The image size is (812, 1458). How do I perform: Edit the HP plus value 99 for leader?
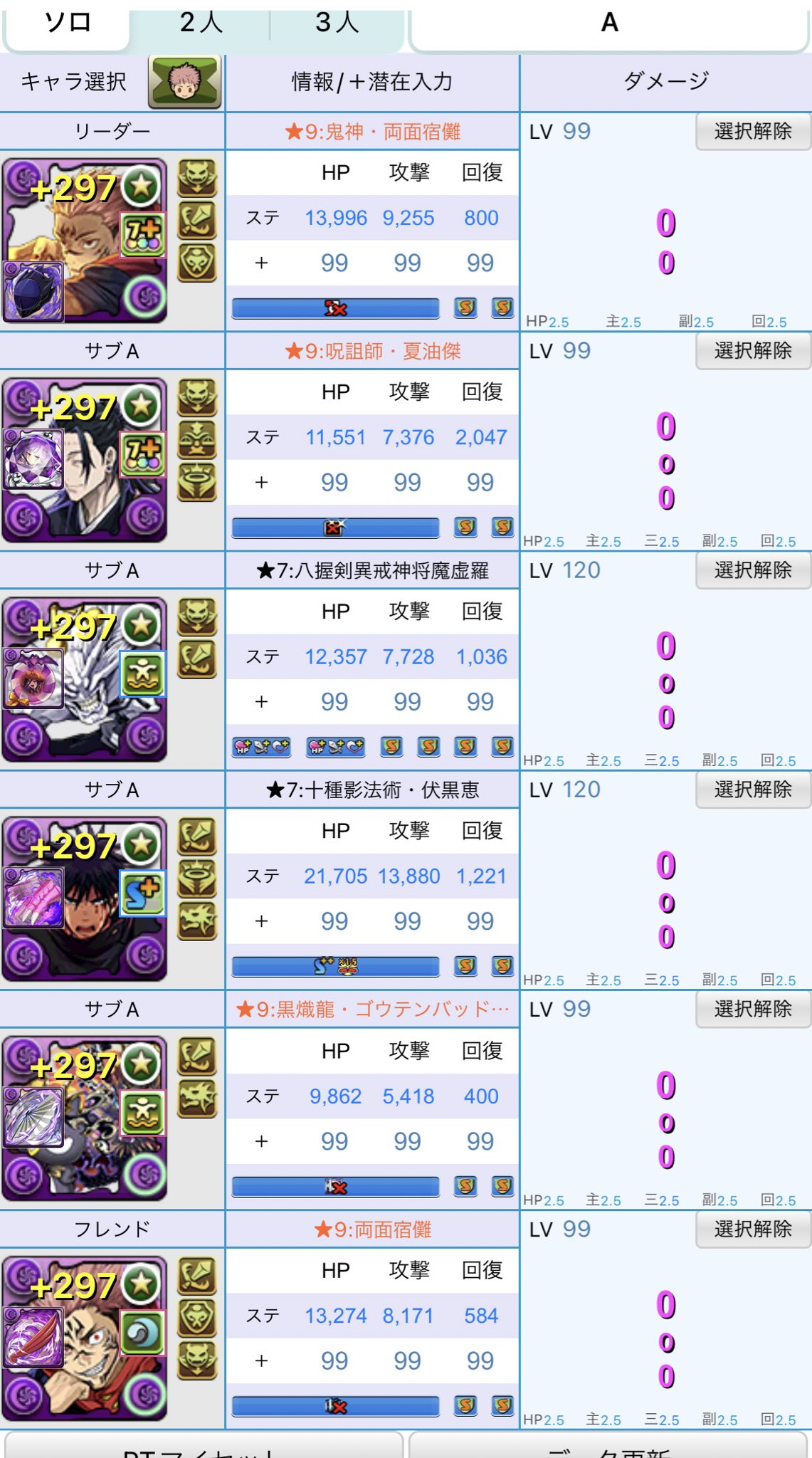(334, 263)
